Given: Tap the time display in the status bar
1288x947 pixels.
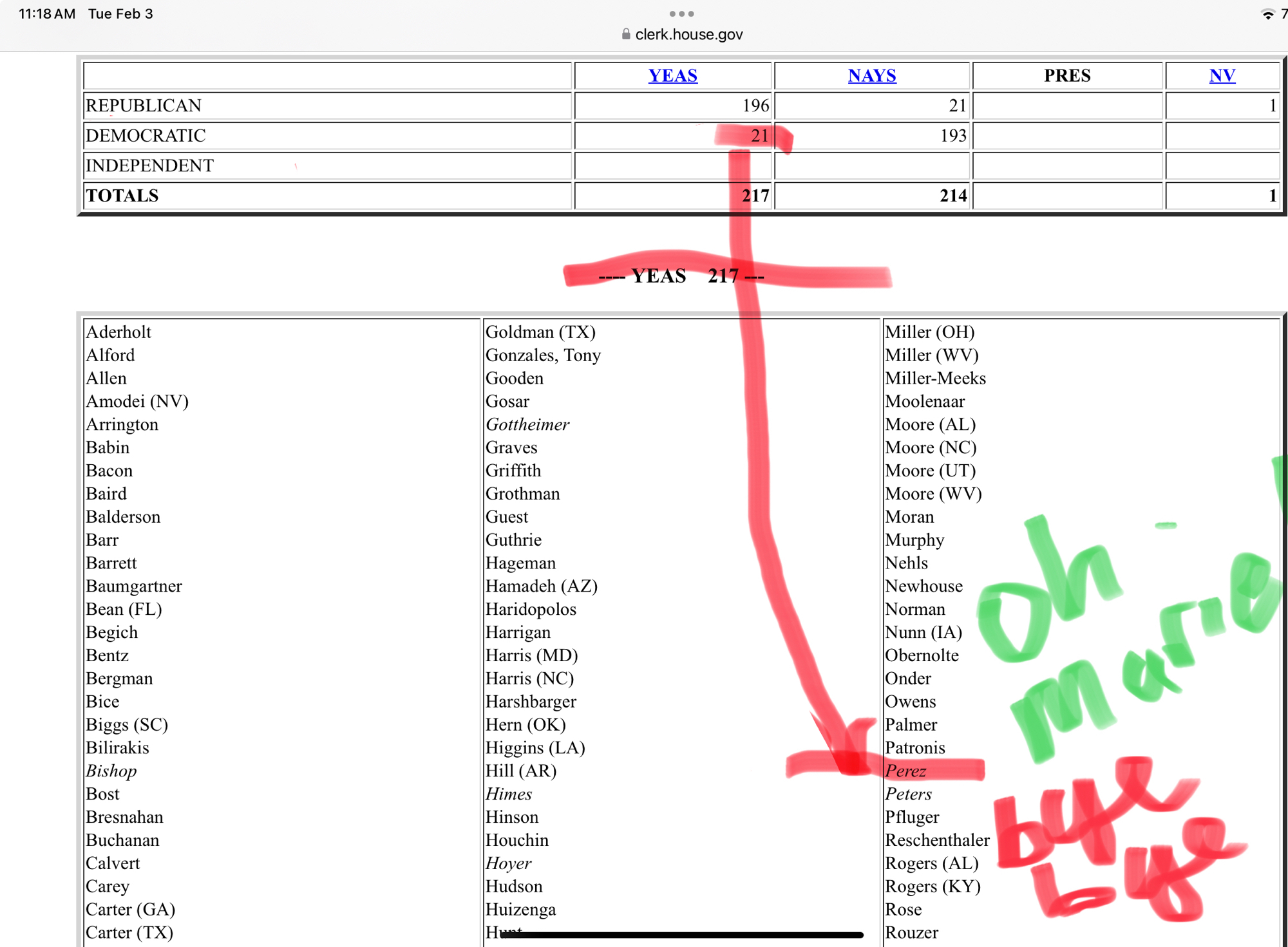Looking at the screenshot, I should click(x=47, y=14).
